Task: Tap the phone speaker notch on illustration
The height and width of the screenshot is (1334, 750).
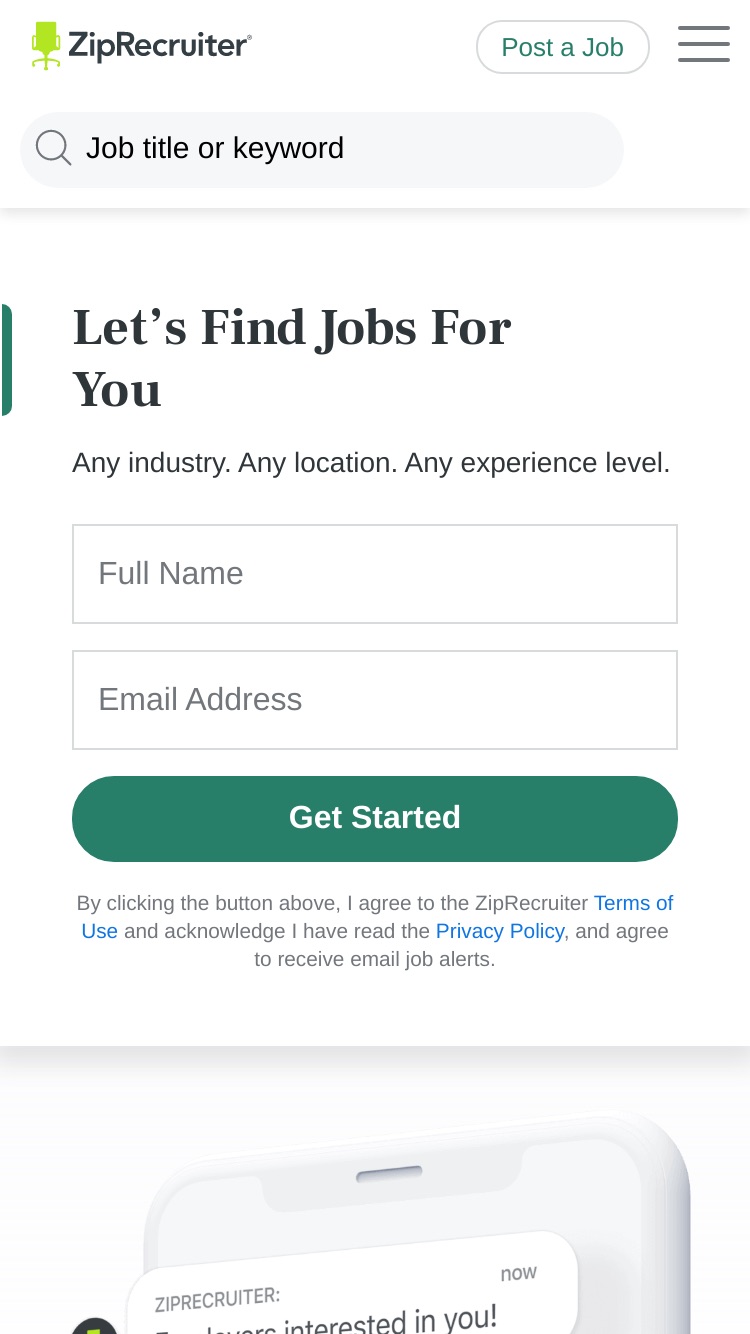Action: click(x=388, y=1174)
